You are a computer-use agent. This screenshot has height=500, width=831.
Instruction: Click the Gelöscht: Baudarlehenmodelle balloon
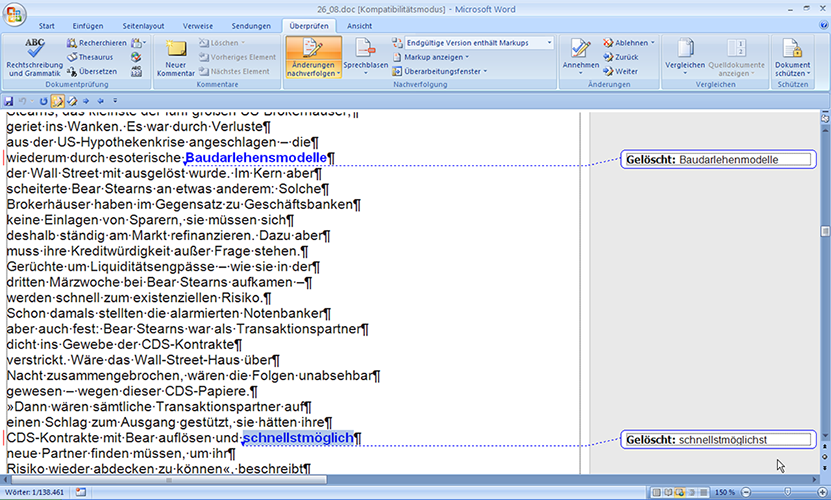pos(716,159)
